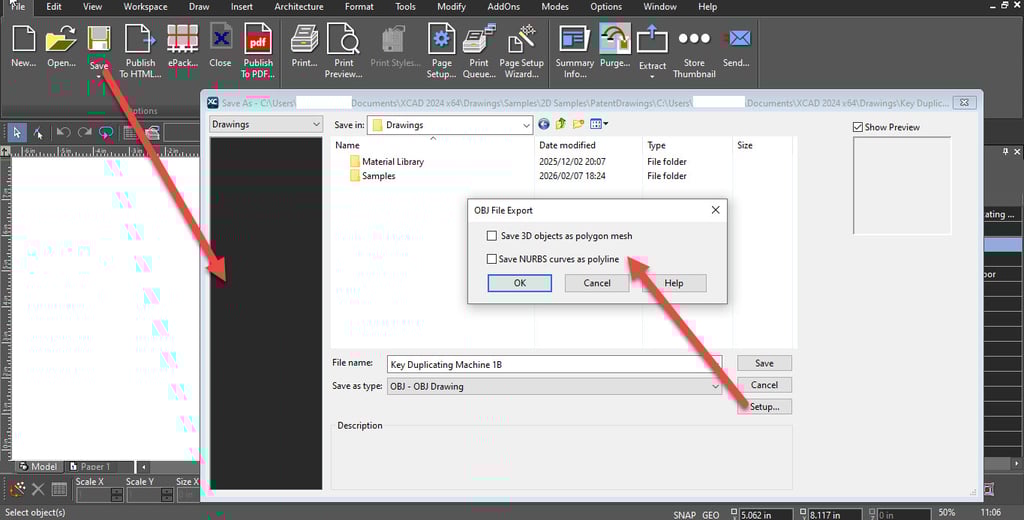1024x520 pixels.
Task: Check Save NURBS curves as polyline
Action: pyautogui.click(x=492, y=259)
